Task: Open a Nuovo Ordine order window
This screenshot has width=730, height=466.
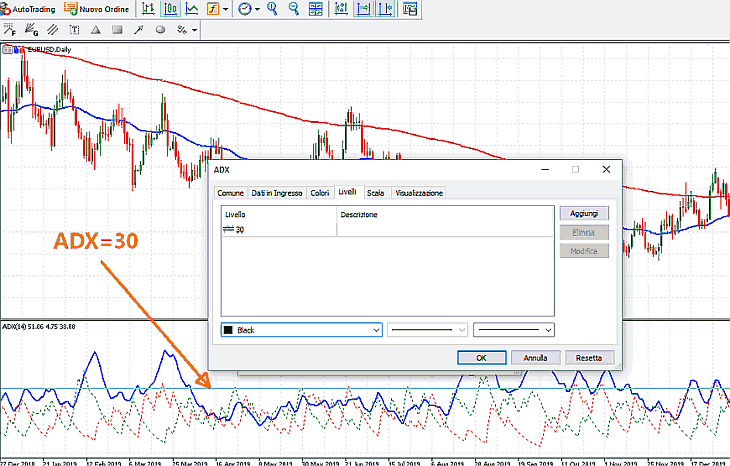Action: [95, 9]
